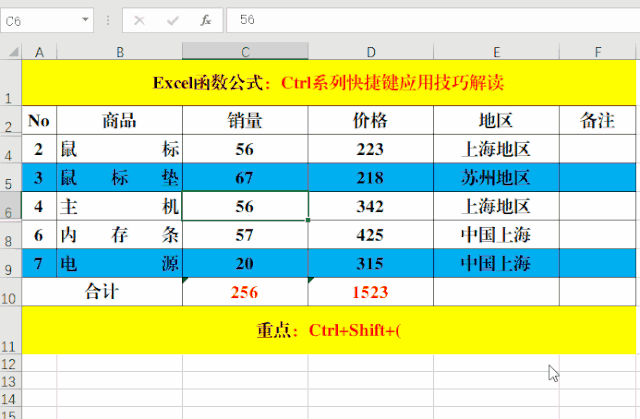Click the price cell 218
640x419 pixels.
pos(371,177)
